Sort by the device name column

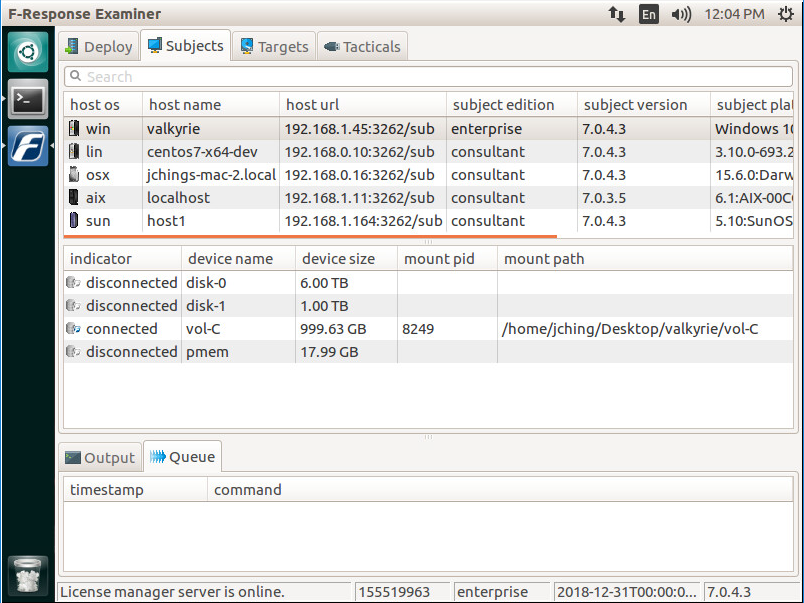point(238,258)
